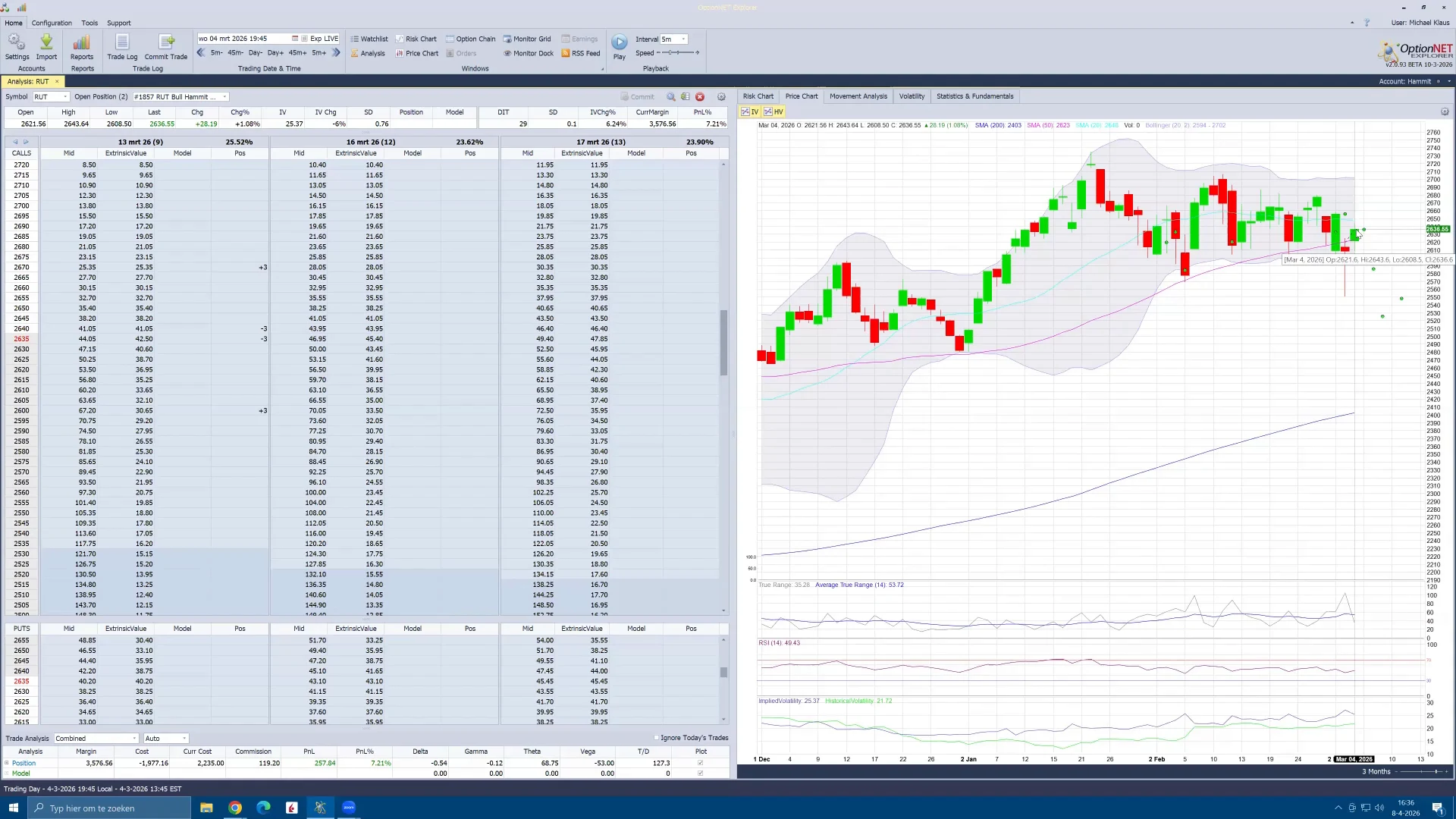Open the Watchlist window
This screenshot has height=819, width=1456.
pos(369,39)
